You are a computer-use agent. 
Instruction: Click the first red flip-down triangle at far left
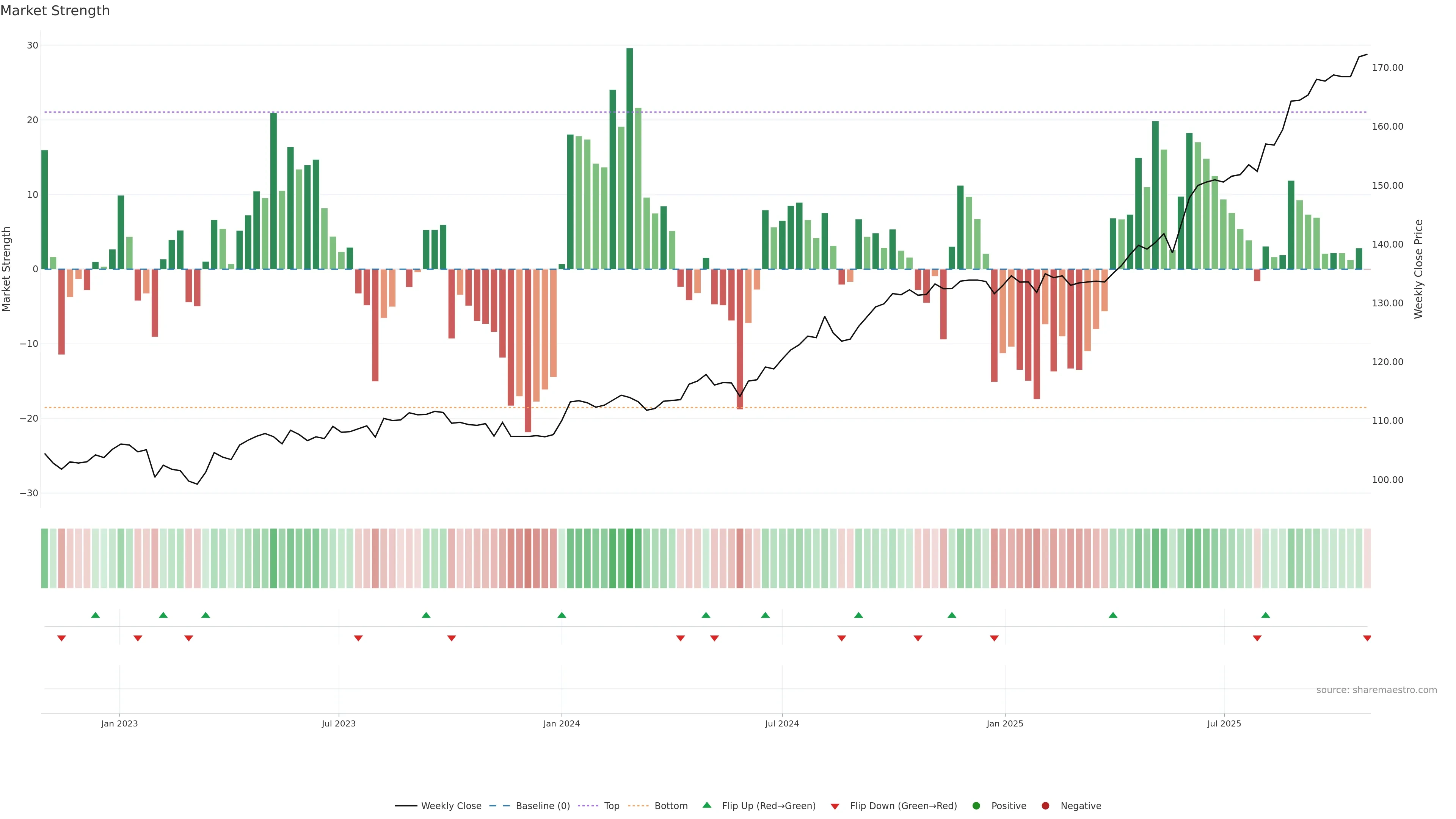click(61, 638)
